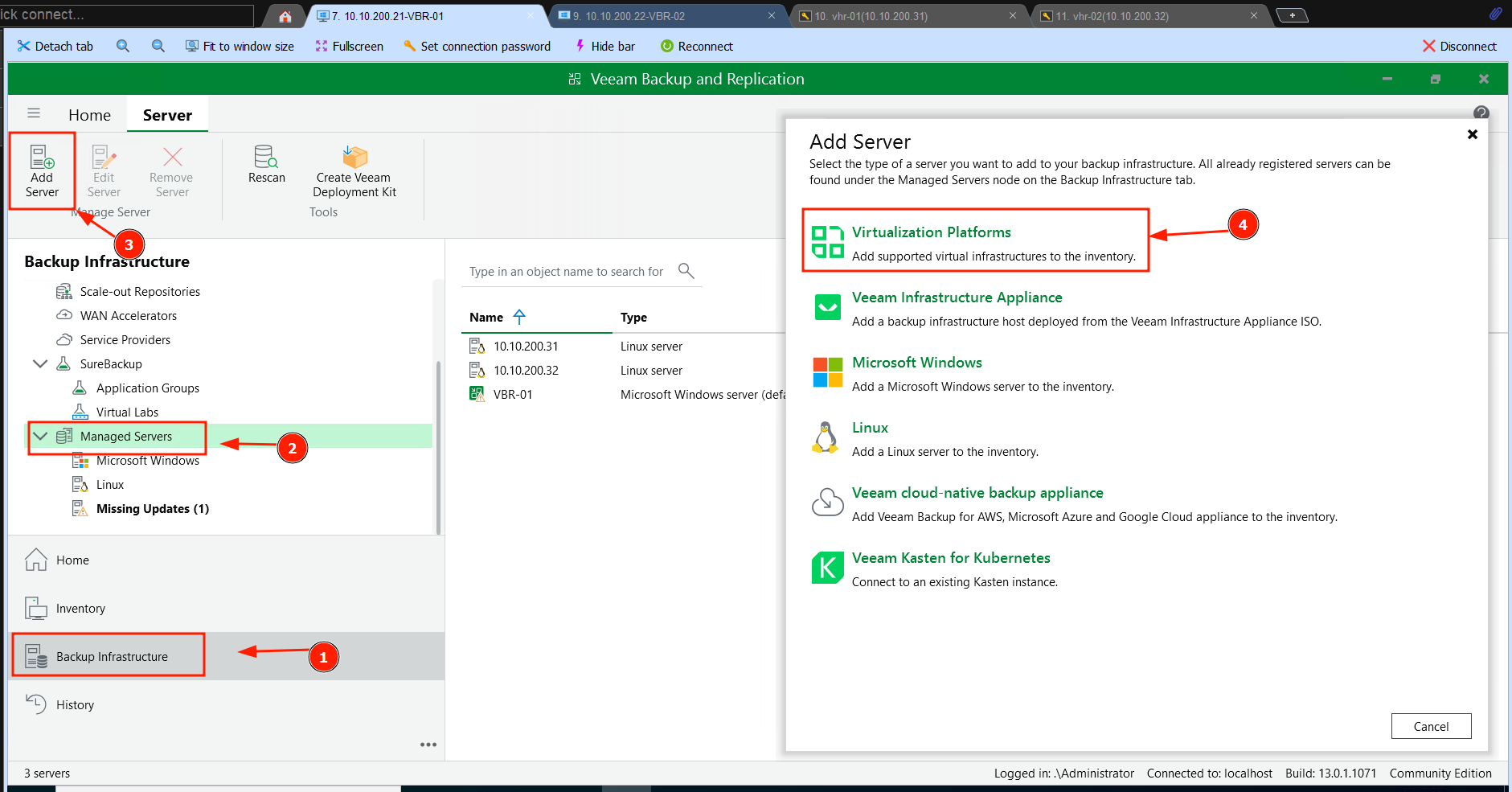Select Microsoft Windows under Managed Servers
The image size is (1512, 792).
click(148, 460)
